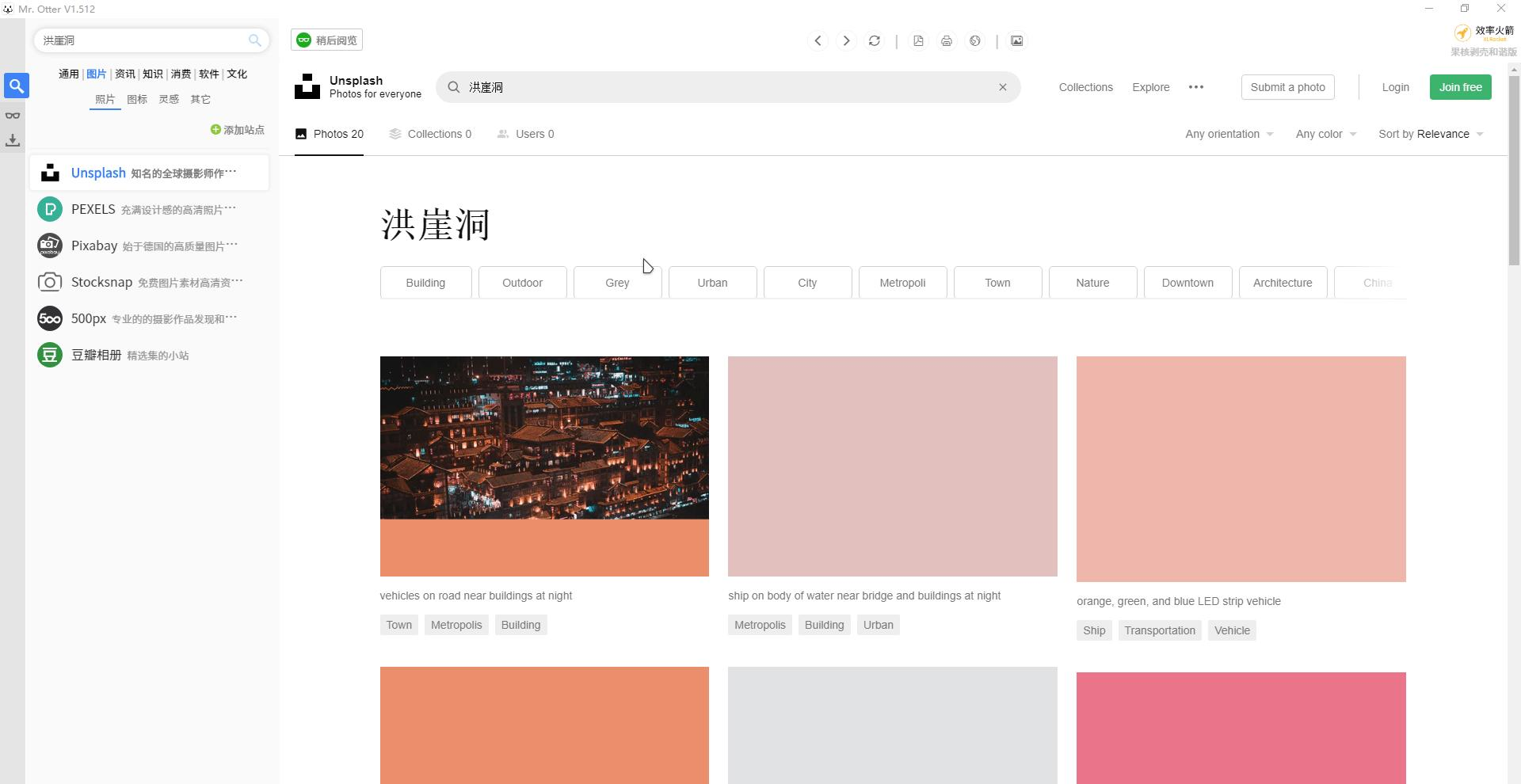Switch to the Collections 0 tab
1521x784 pixels.
pos(430,134)
